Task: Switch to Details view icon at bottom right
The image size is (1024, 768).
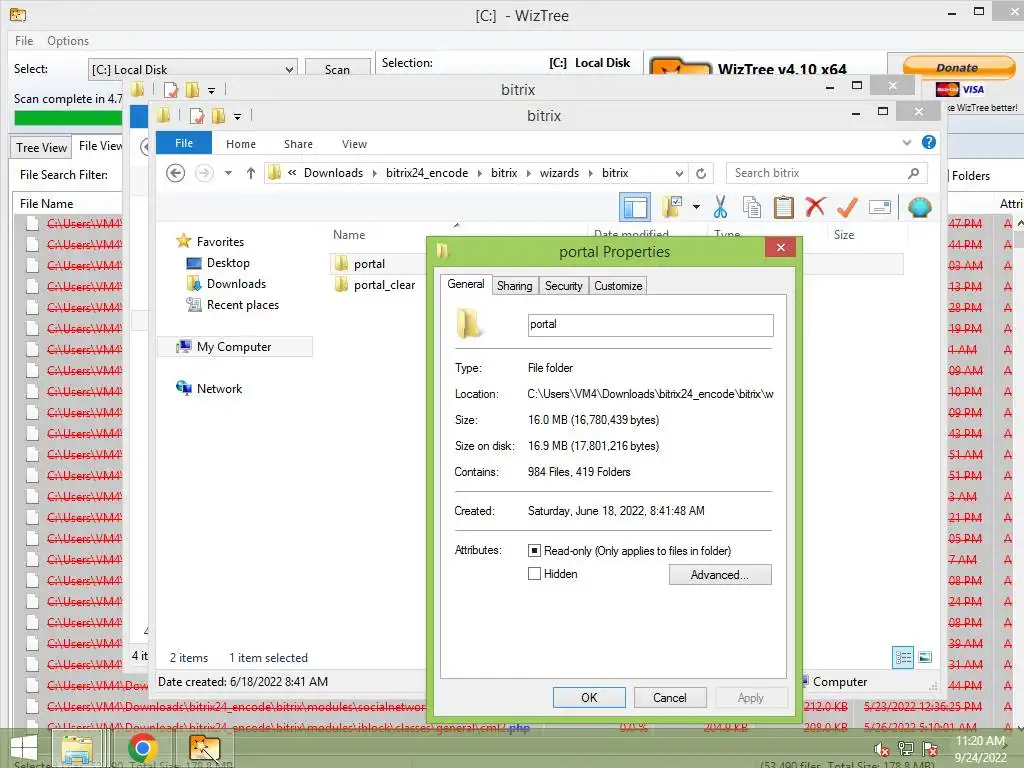Action: pos(903,657)
